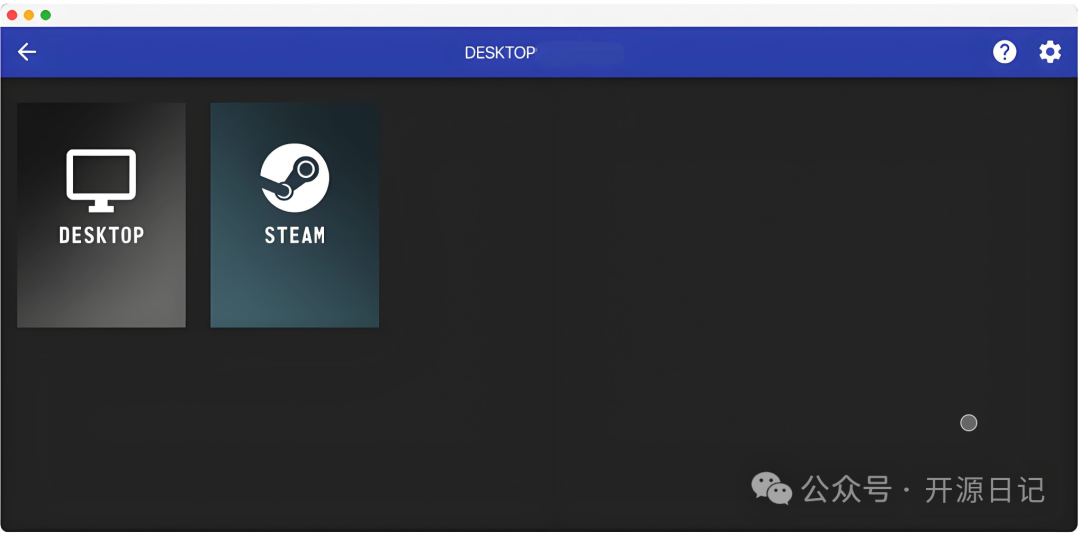The width and height of the screenshot is (1080, 533).
Task: Open help via the question mark icon
Action: [x=1004, y=52]
